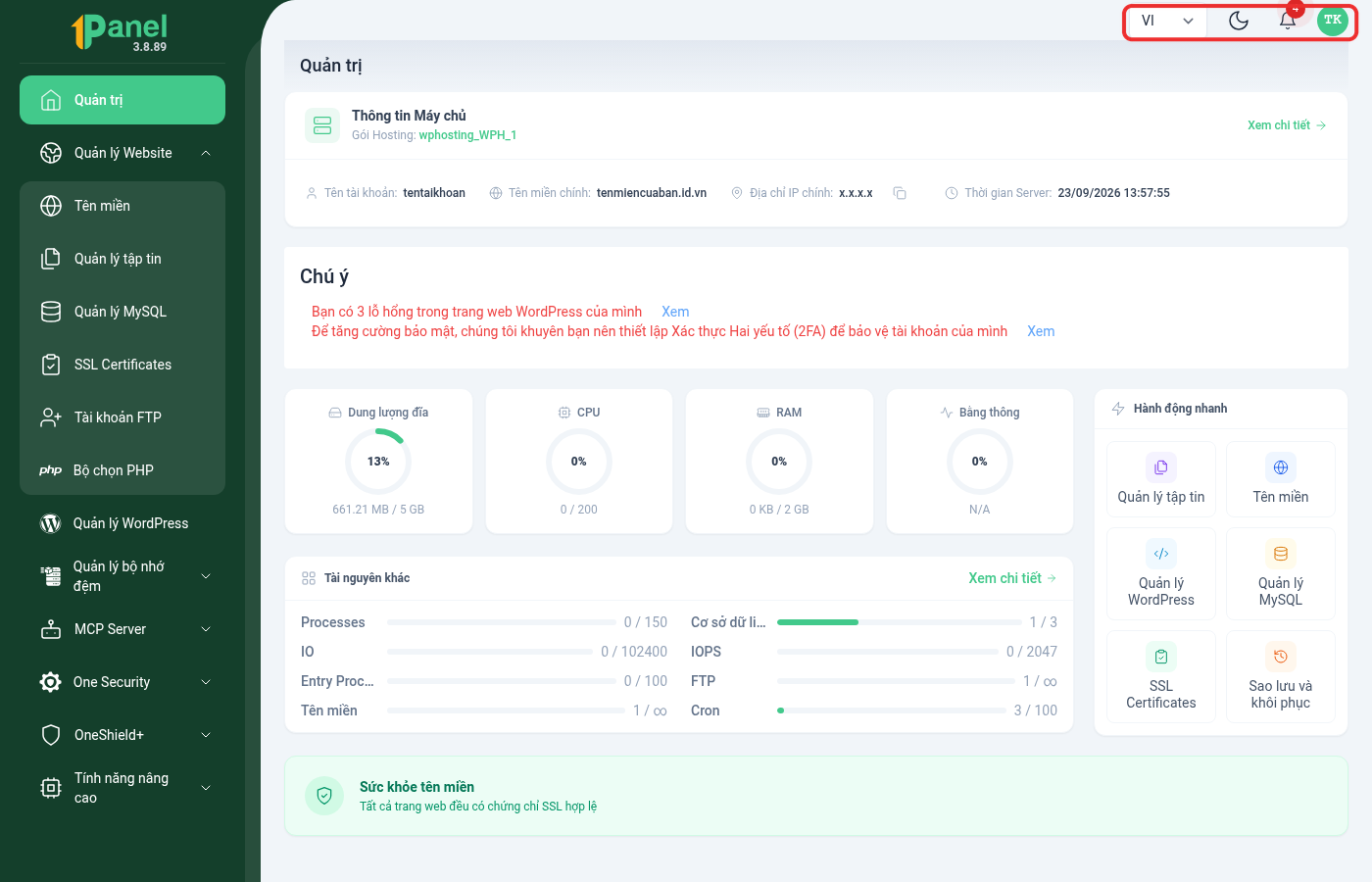Click Xem link for 2FA setup
Viewport: 1372px width, 882px height.
[1041, 331]
